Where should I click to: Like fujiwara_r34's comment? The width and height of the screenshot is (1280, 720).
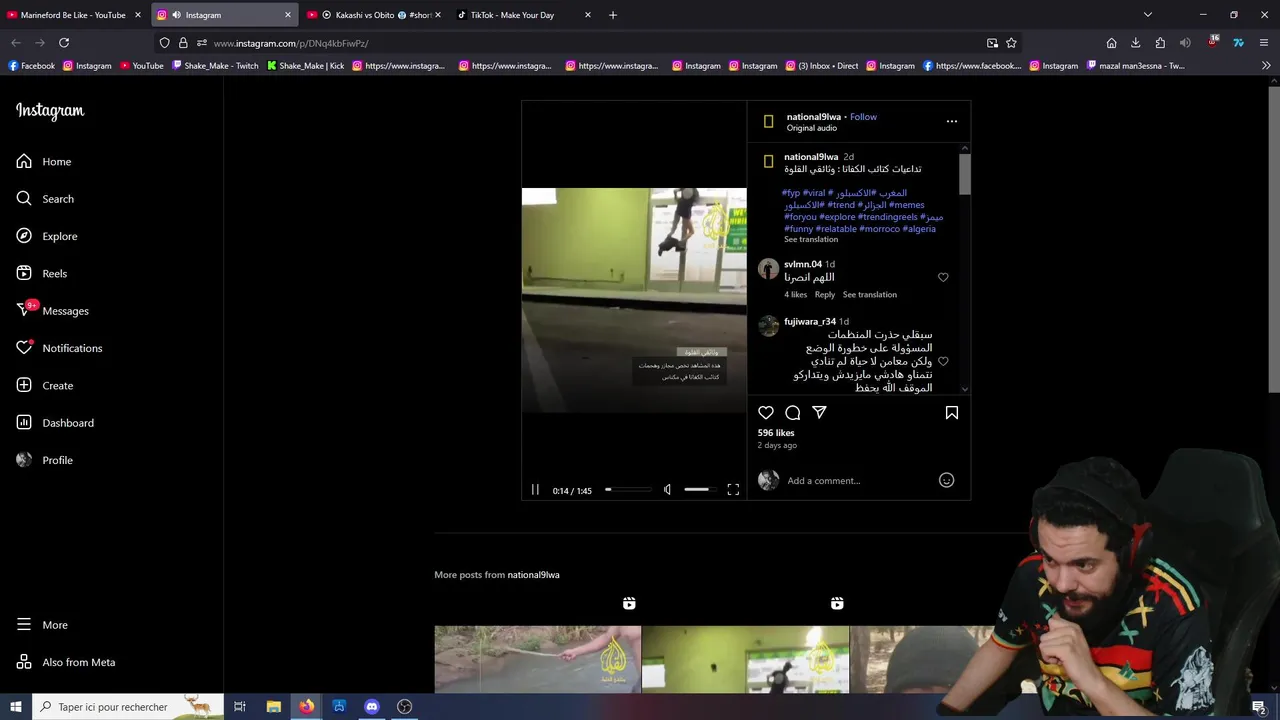point(943,361)
